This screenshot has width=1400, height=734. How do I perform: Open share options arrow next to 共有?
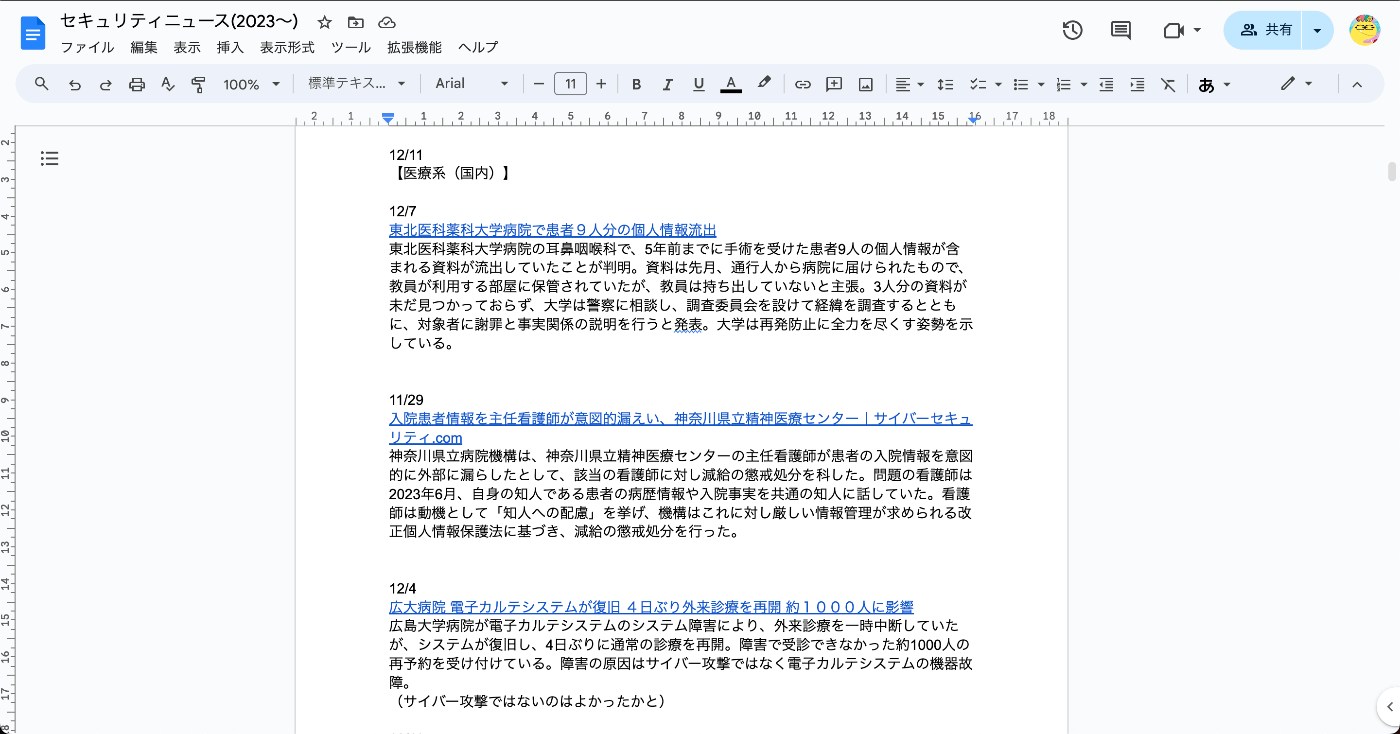[1317, 30]
